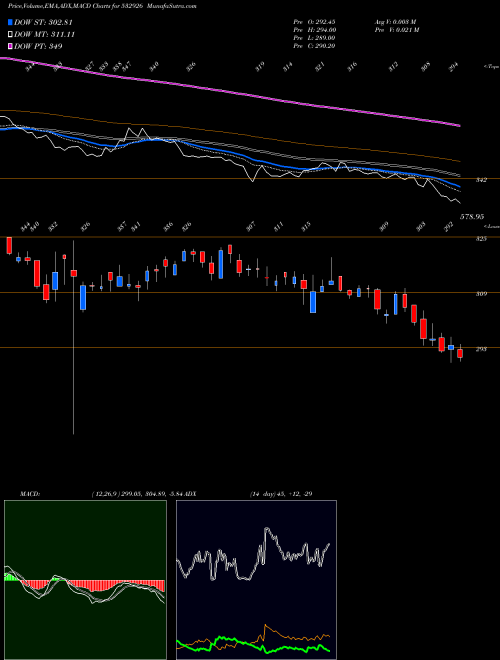Click the MACD '(12,26,9)' parameter values
This screenshot has height=660, width=500.
coord(138,494)
